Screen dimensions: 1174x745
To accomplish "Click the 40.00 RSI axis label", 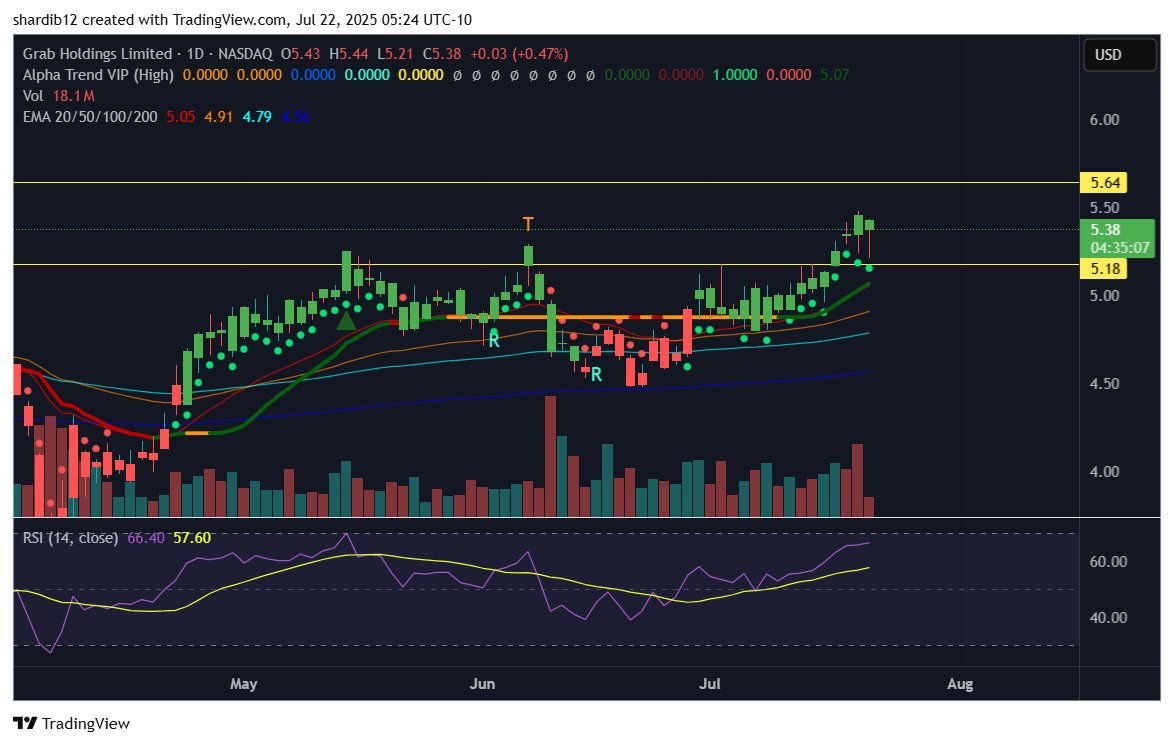I will pyautogui.click(x=1108, y=618).
